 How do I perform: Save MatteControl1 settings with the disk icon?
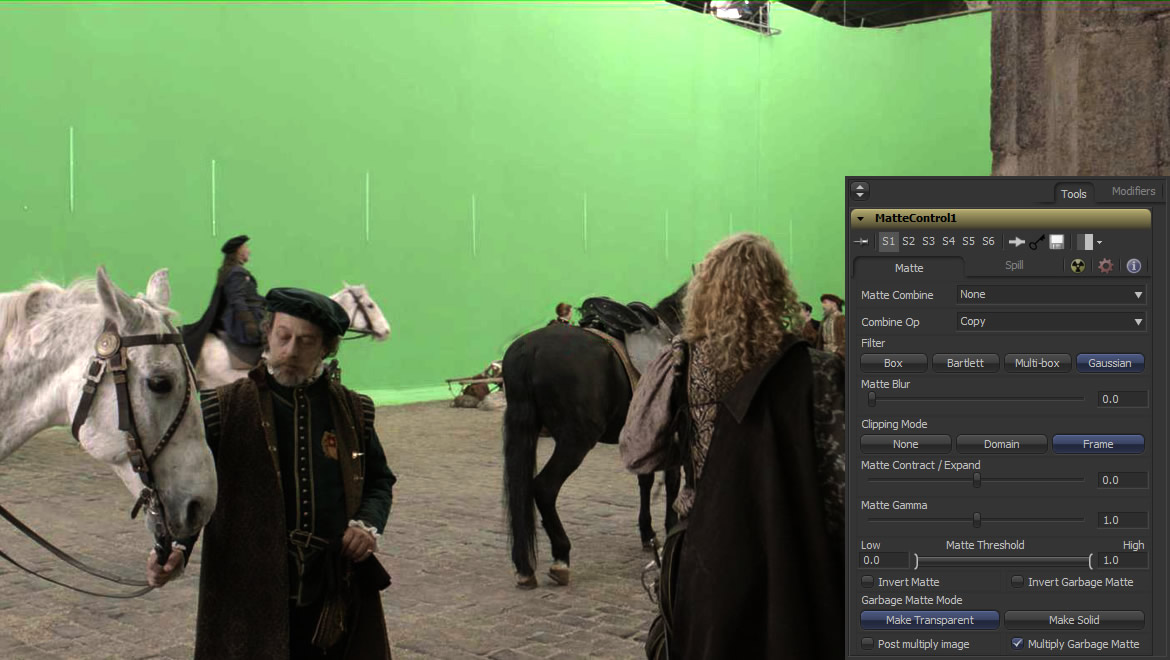tap(1056, 241)
